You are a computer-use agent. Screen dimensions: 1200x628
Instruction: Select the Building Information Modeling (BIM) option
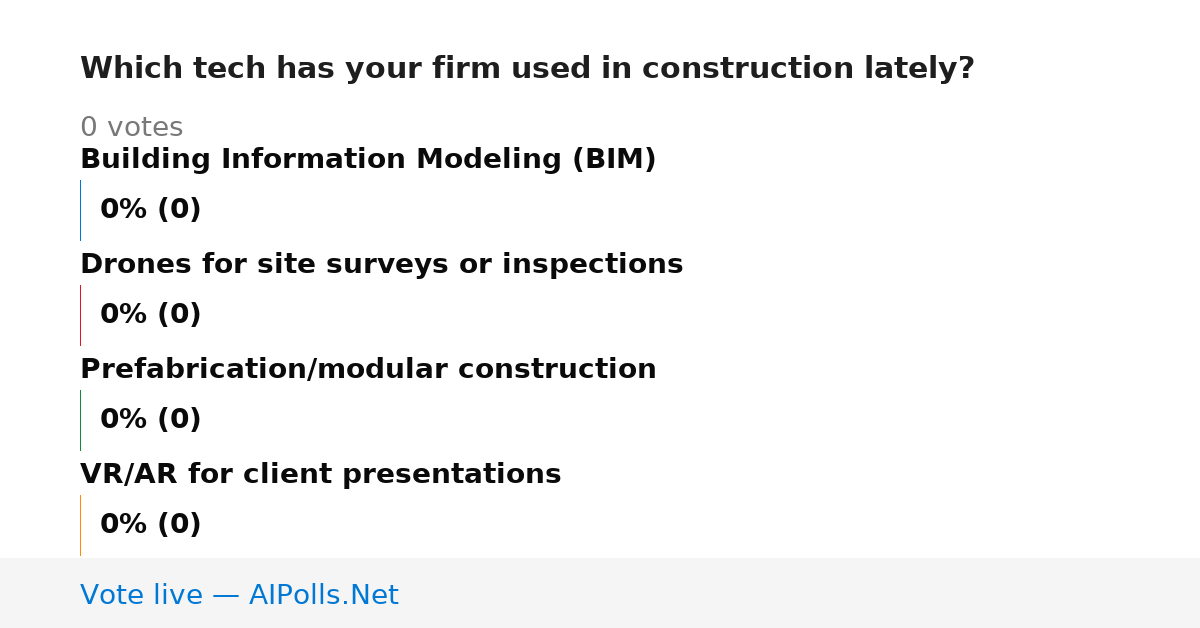368,160
